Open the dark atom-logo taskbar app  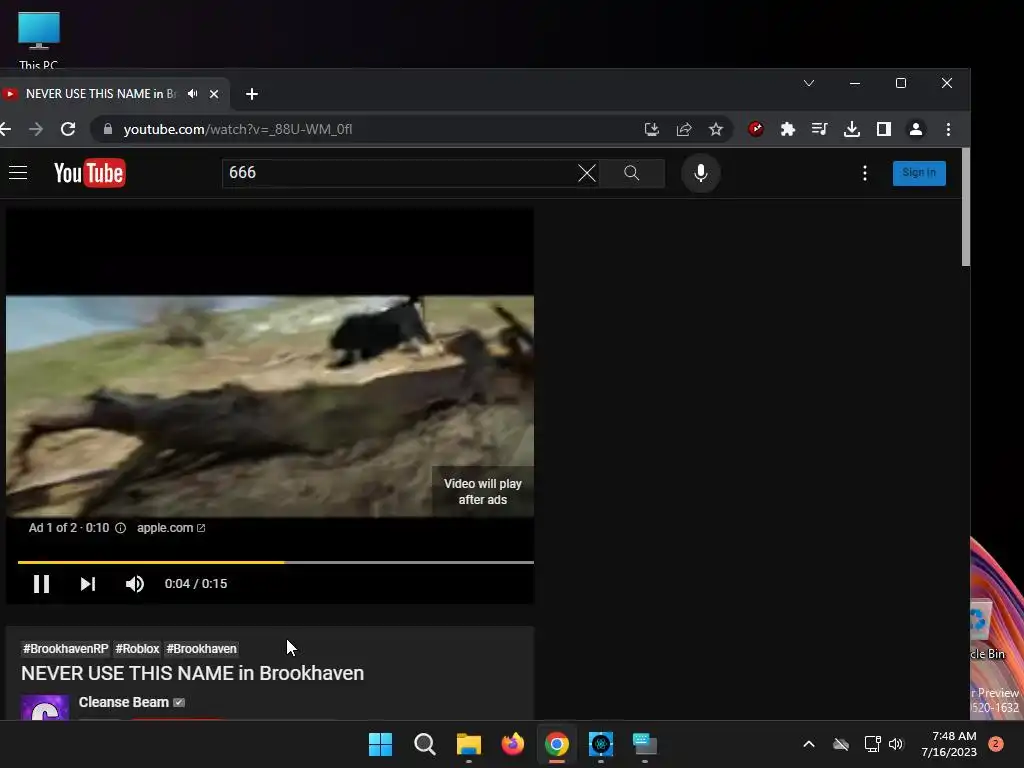[x=601, y=744]
